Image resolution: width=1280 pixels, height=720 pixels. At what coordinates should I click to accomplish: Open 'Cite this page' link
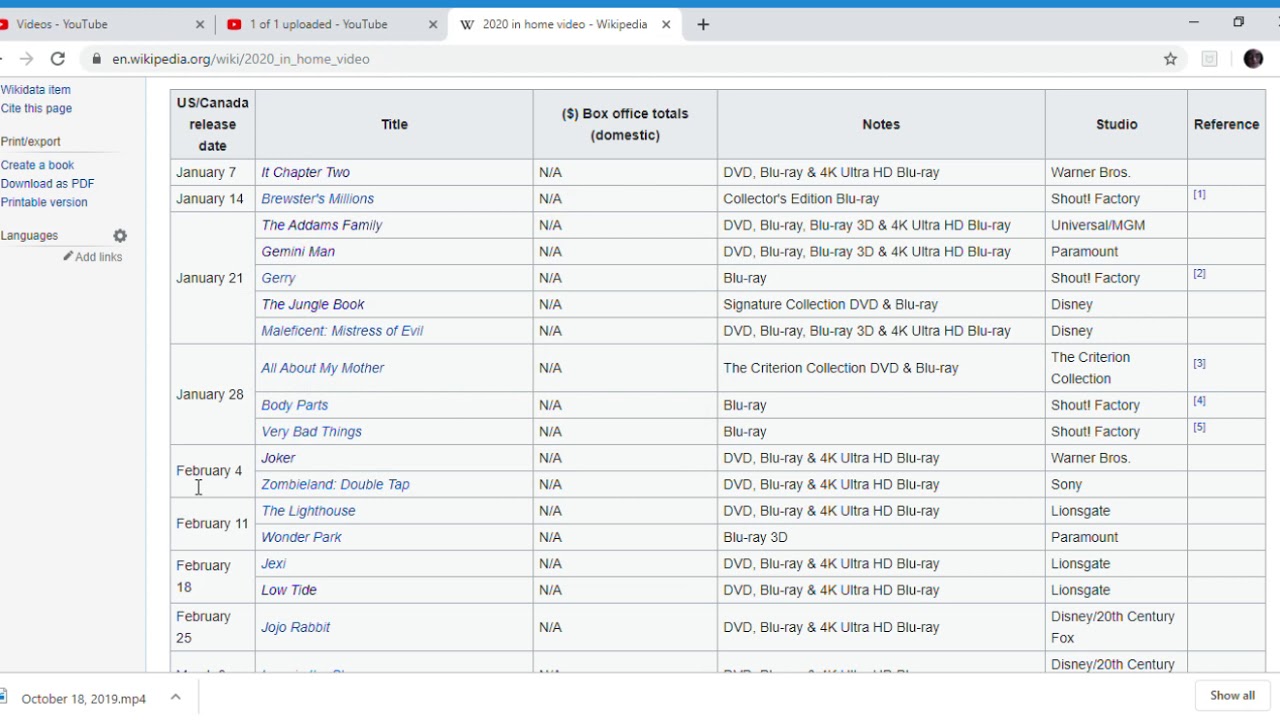coord(36,108)
